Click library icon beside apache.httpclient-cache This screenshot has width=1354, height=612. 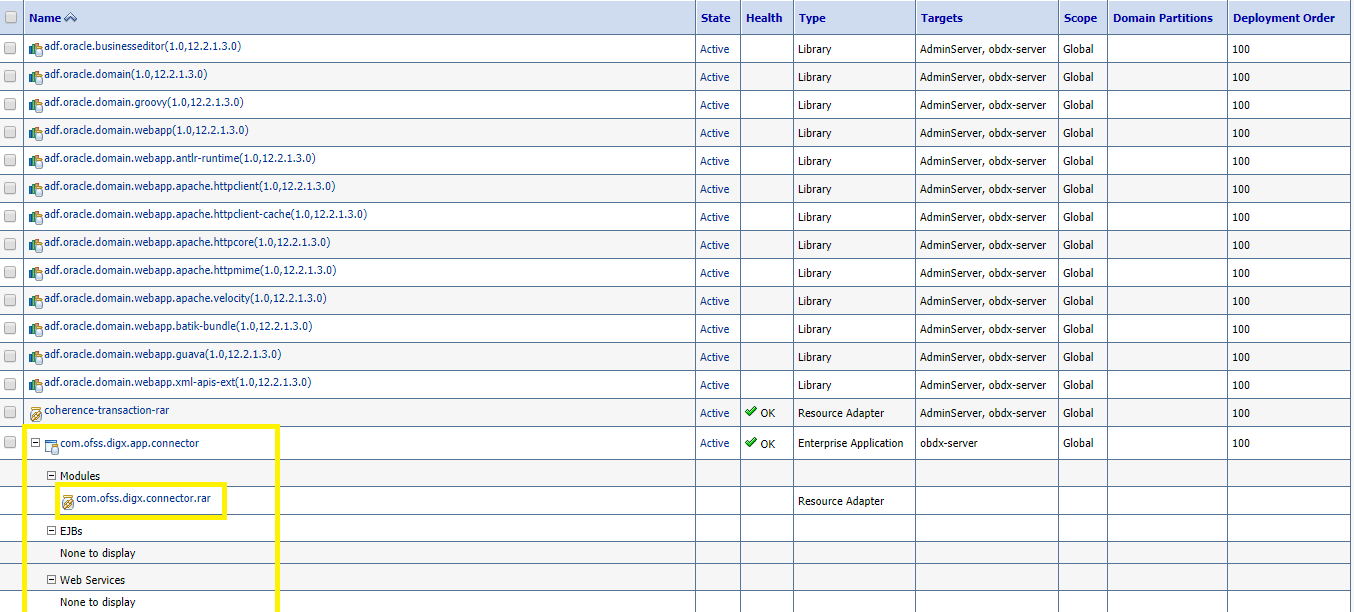pos(36,217)
